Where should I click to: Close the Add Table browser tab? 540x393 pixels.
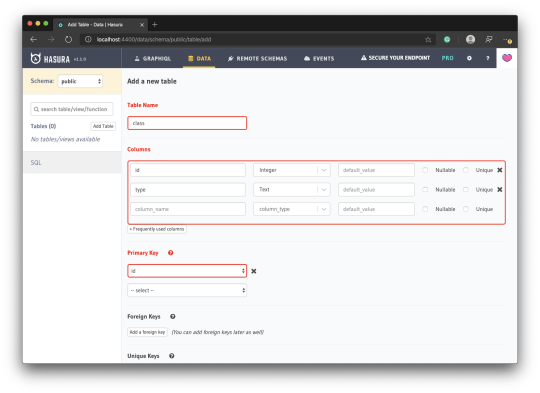click(x=142, y=25)
